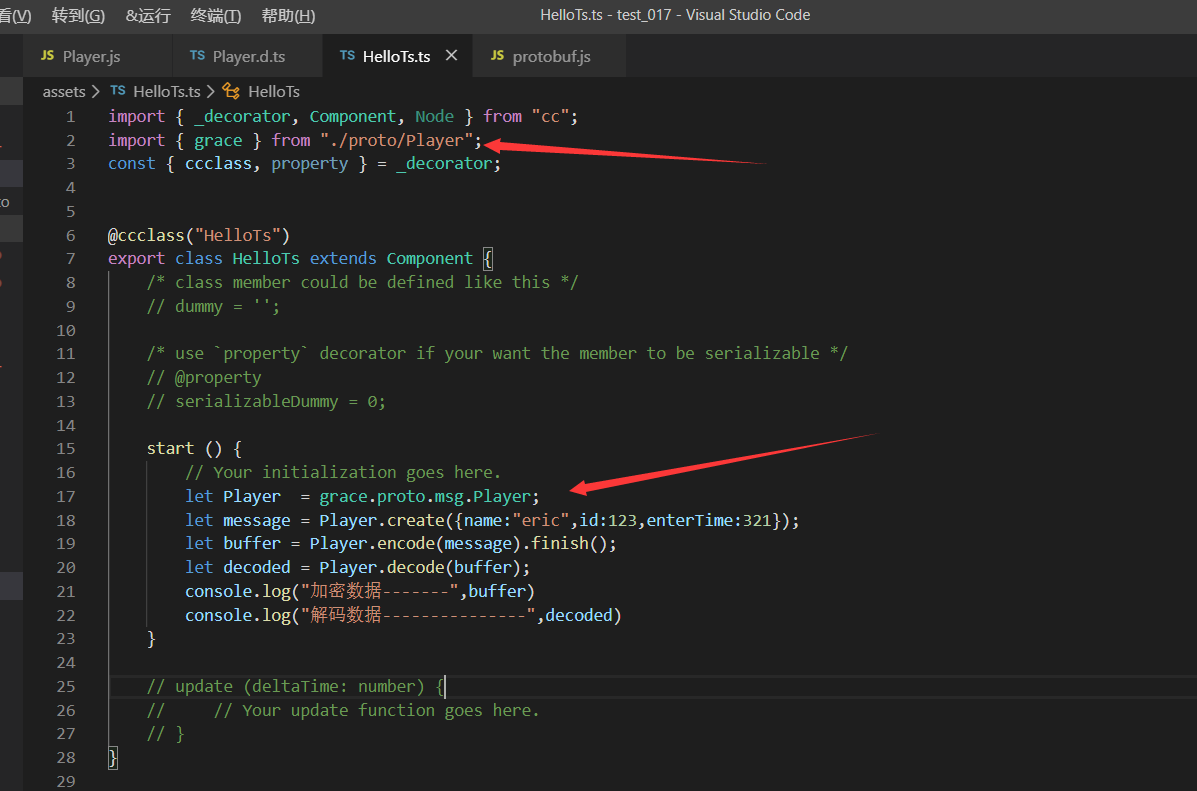Click the assets breadcrumb

(64, 92)
